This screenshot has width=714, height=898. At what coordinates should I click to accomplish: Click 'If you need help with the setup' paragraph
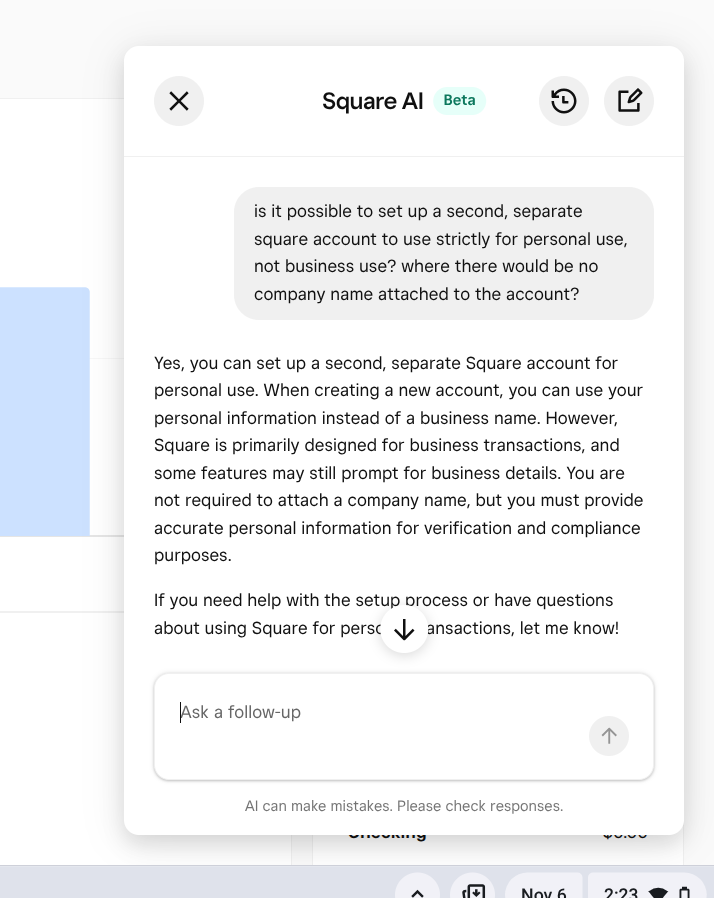(386, 614)
